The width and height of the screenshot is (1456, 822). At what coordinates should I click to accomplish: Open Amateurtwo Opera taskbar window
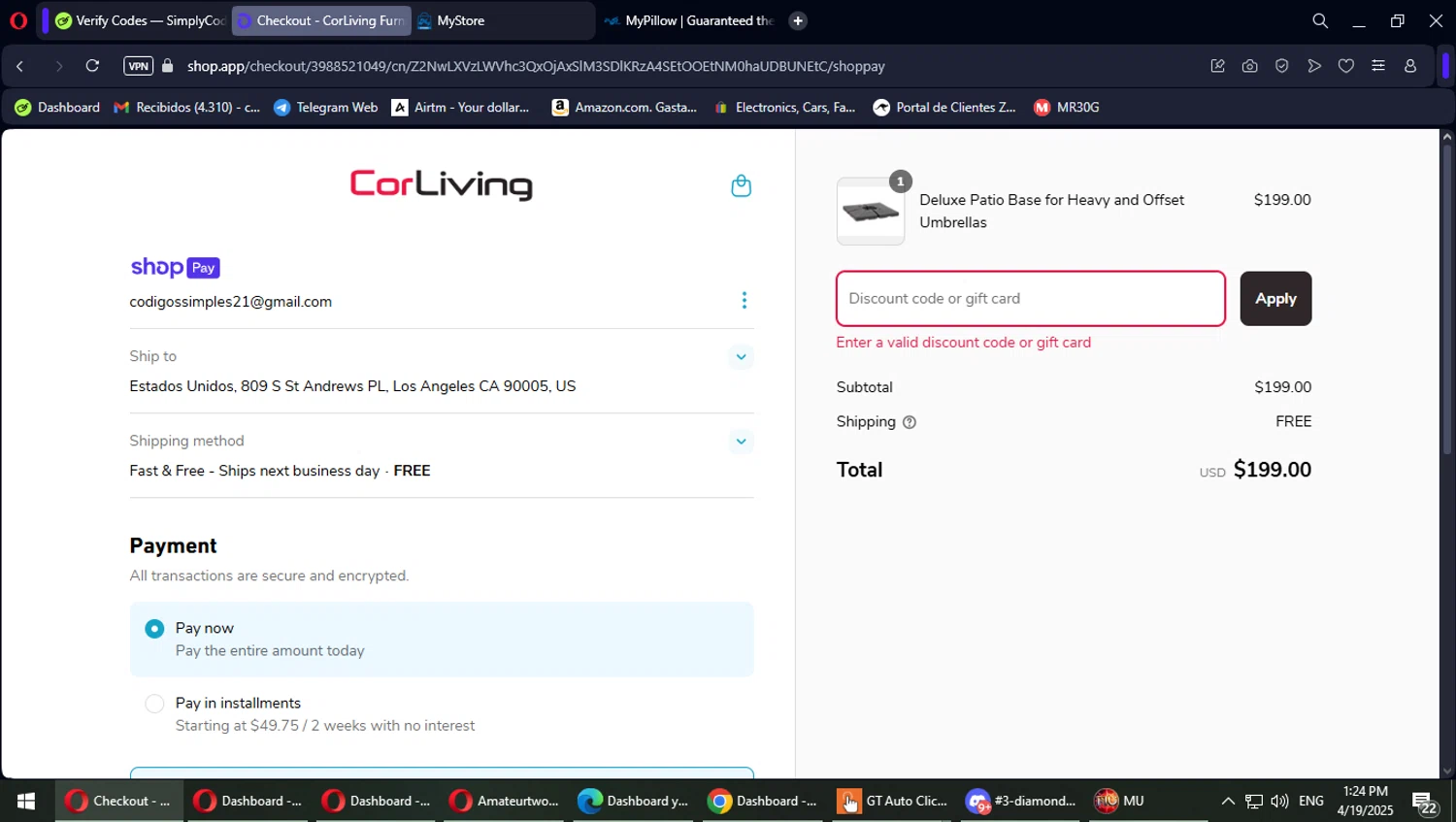coord(505,801)
